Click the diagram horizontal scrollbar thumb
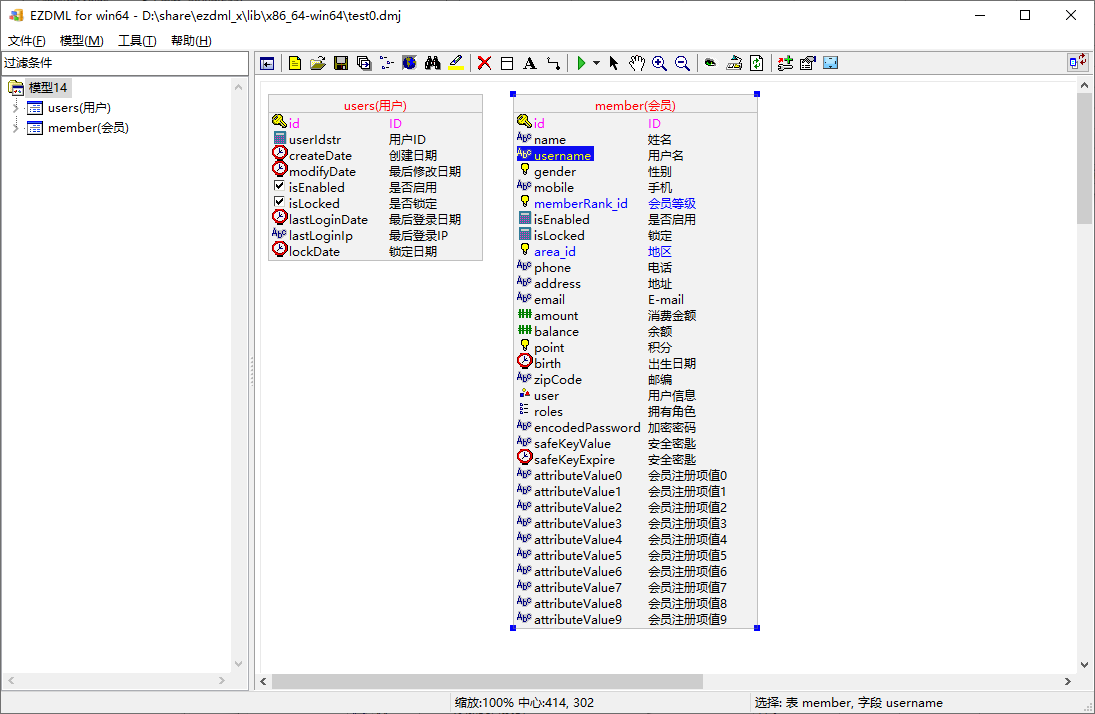This screenshot has height=714, width=1095. pyautogui.click(x=487, y=681)
